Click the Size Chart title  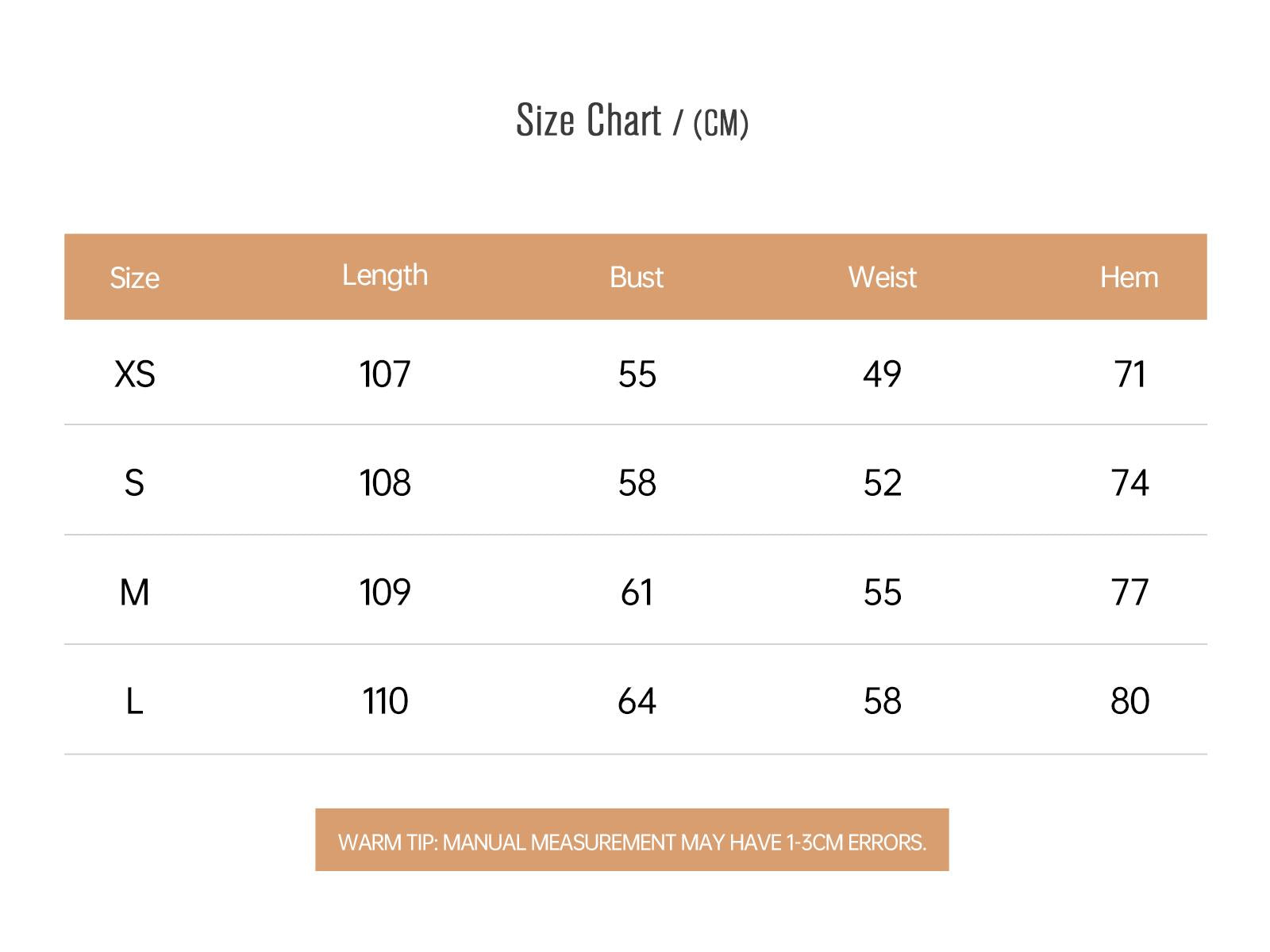pyautogui.click(x=632, y=121)
